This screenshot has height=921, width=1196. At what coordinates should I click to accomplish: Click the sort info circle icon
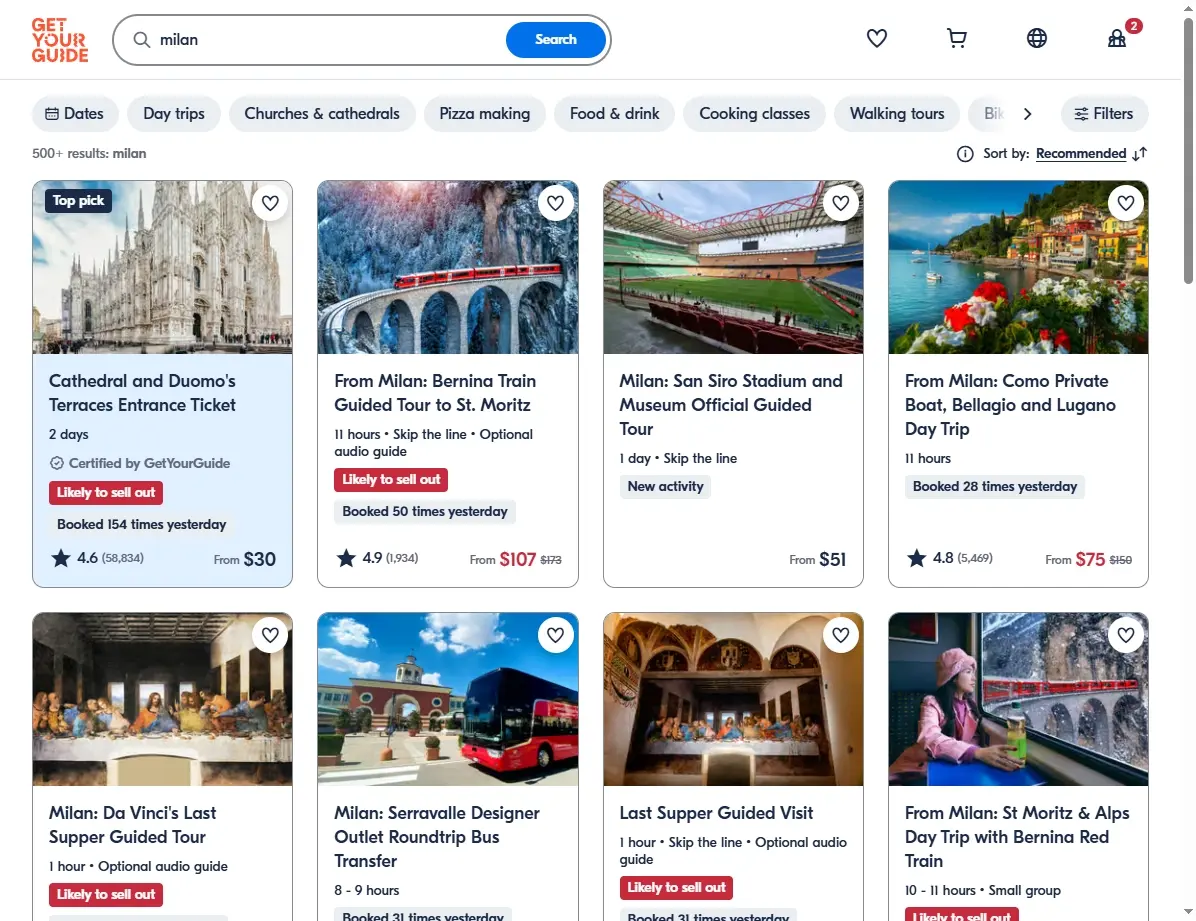click(x=965, y=154)
